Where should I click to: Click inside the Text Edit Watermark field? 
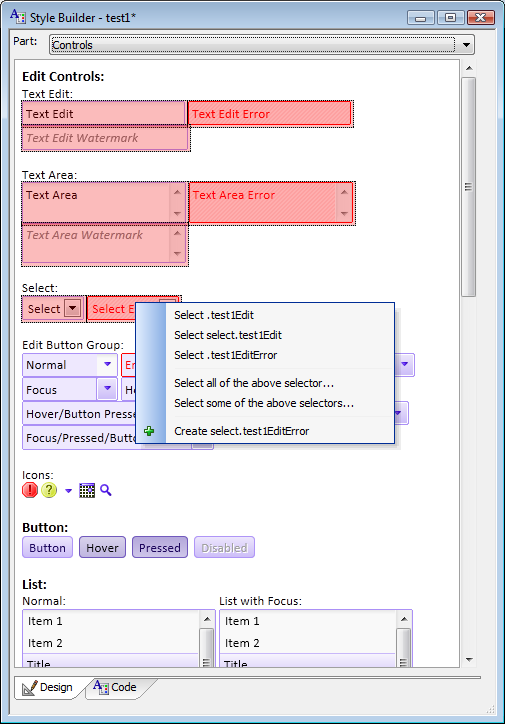point(105,138)
